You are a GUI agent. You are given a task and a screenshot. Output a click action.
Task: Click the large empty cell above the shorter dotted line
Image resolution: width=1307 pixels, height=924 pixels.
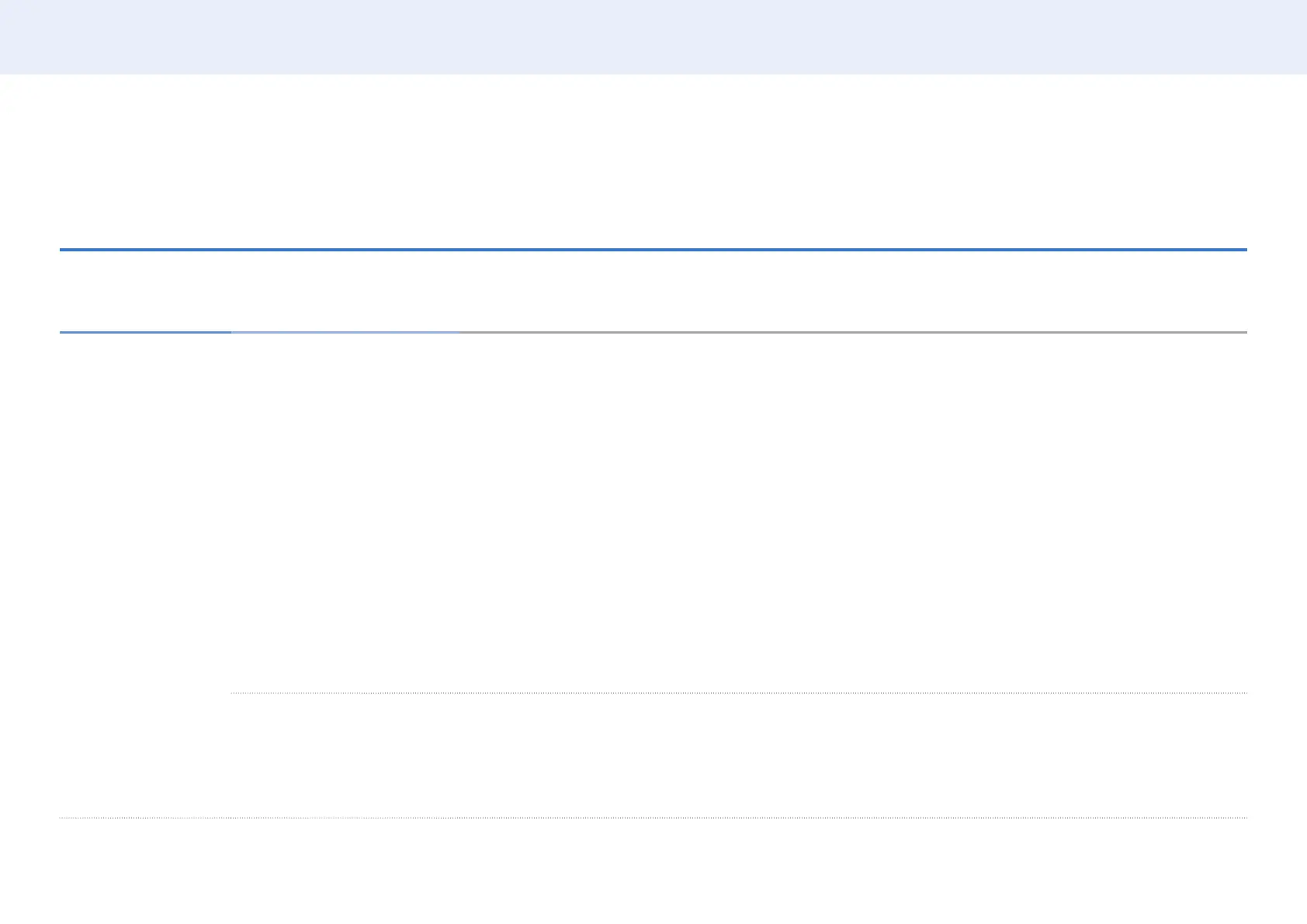tap(739, 512)
